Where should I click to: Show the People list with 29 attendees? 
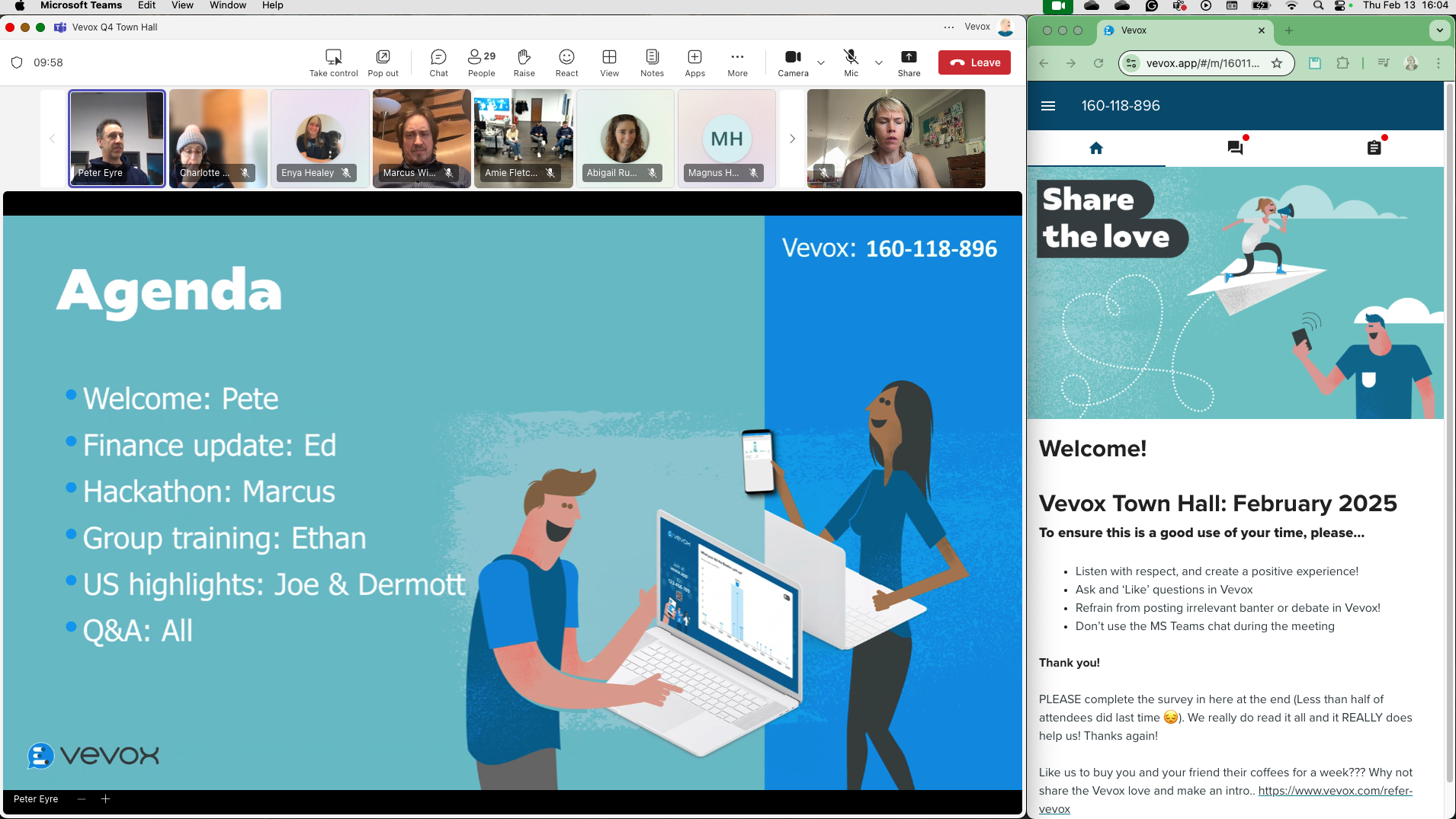point(481,62)
